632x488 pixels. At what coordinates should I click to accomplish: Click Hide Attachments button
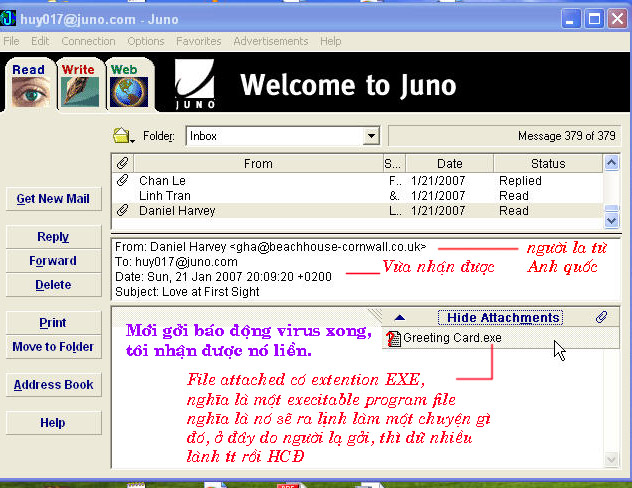[500, 318]
